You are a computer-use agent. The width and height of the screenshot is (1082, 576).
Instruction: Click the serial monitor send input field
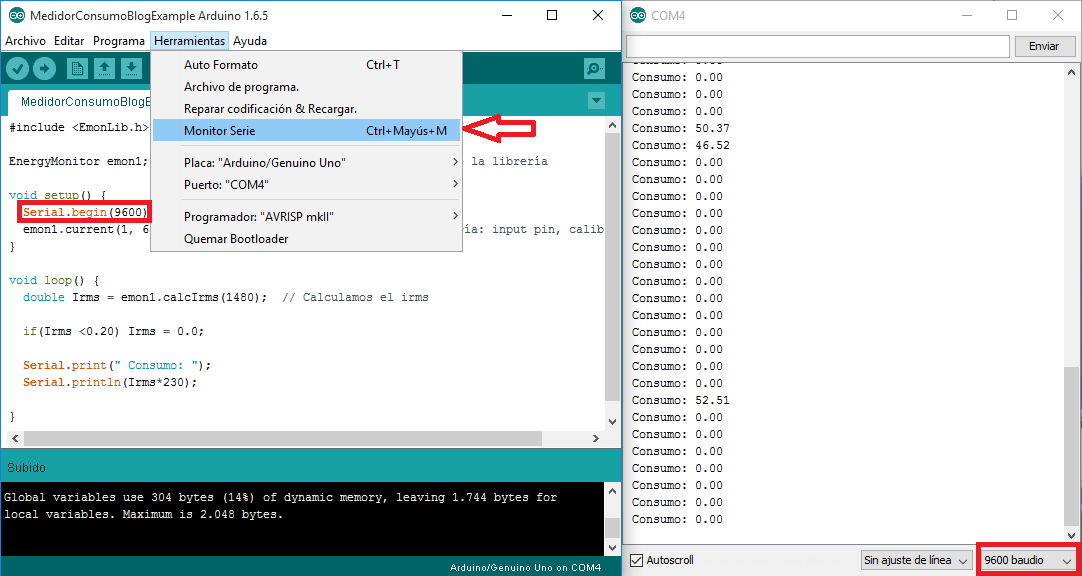[x=818, y=46]
